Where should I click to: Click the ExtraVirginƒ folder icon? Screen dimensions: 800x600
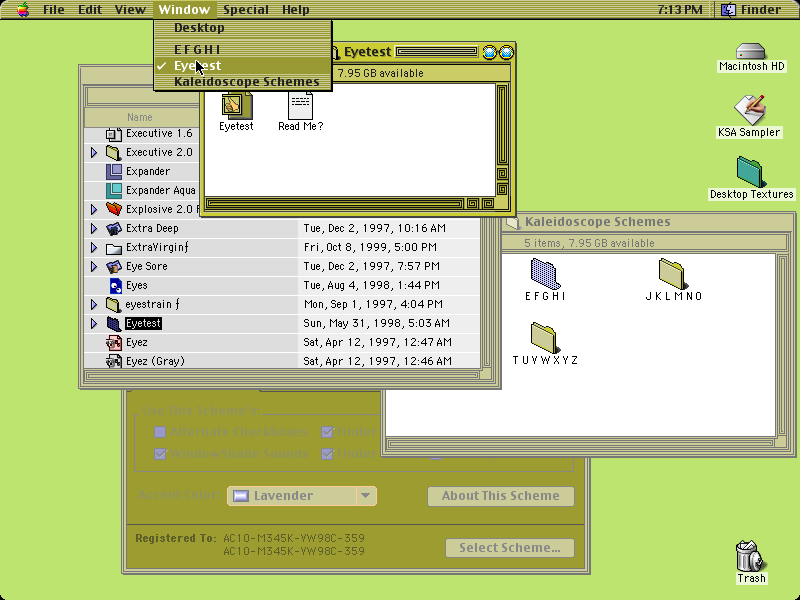click(114, 248)
